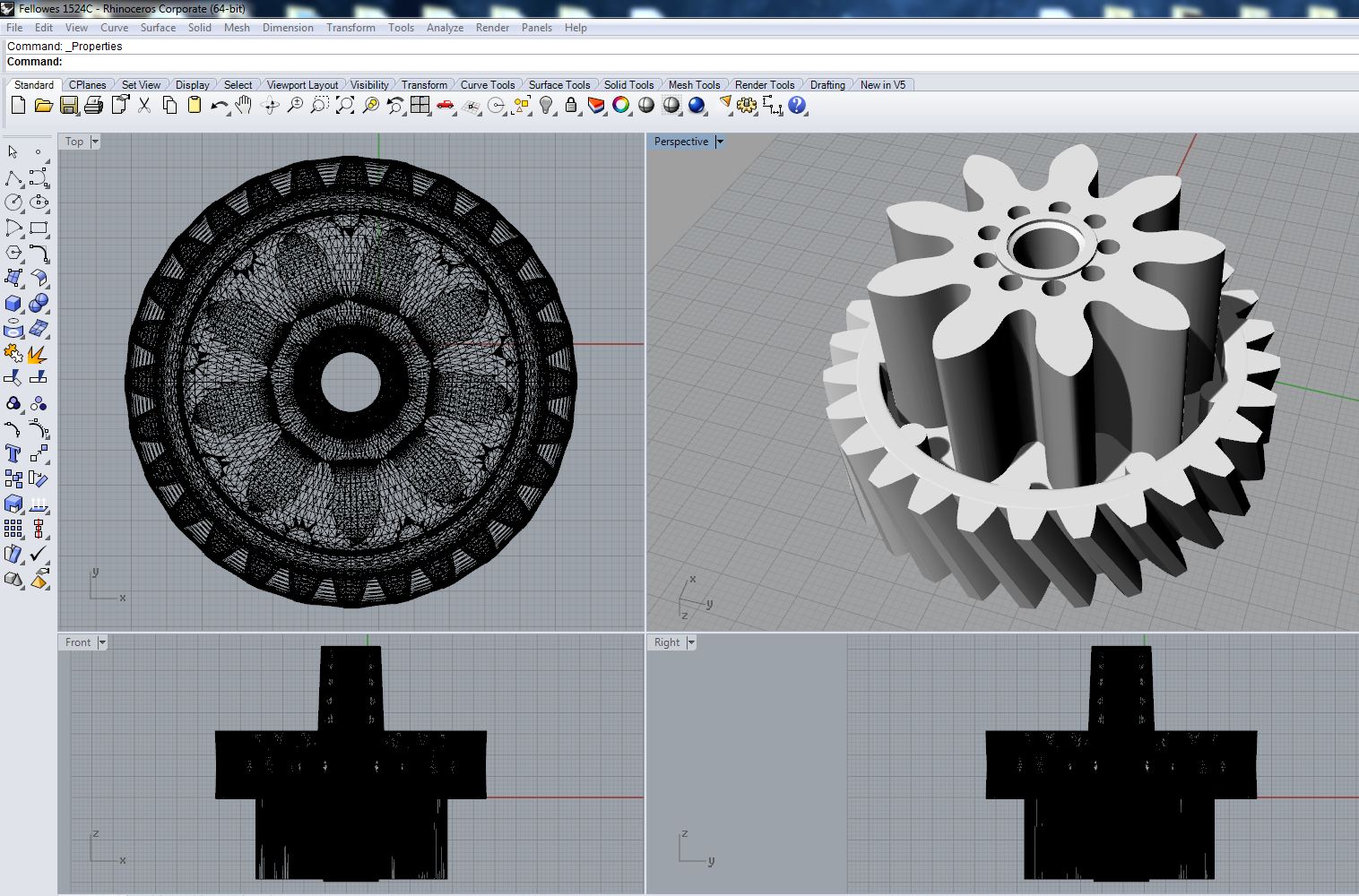Select the Pan hand tool
The width and height of the screenshot is (1359, 896).
coord(244,106)
